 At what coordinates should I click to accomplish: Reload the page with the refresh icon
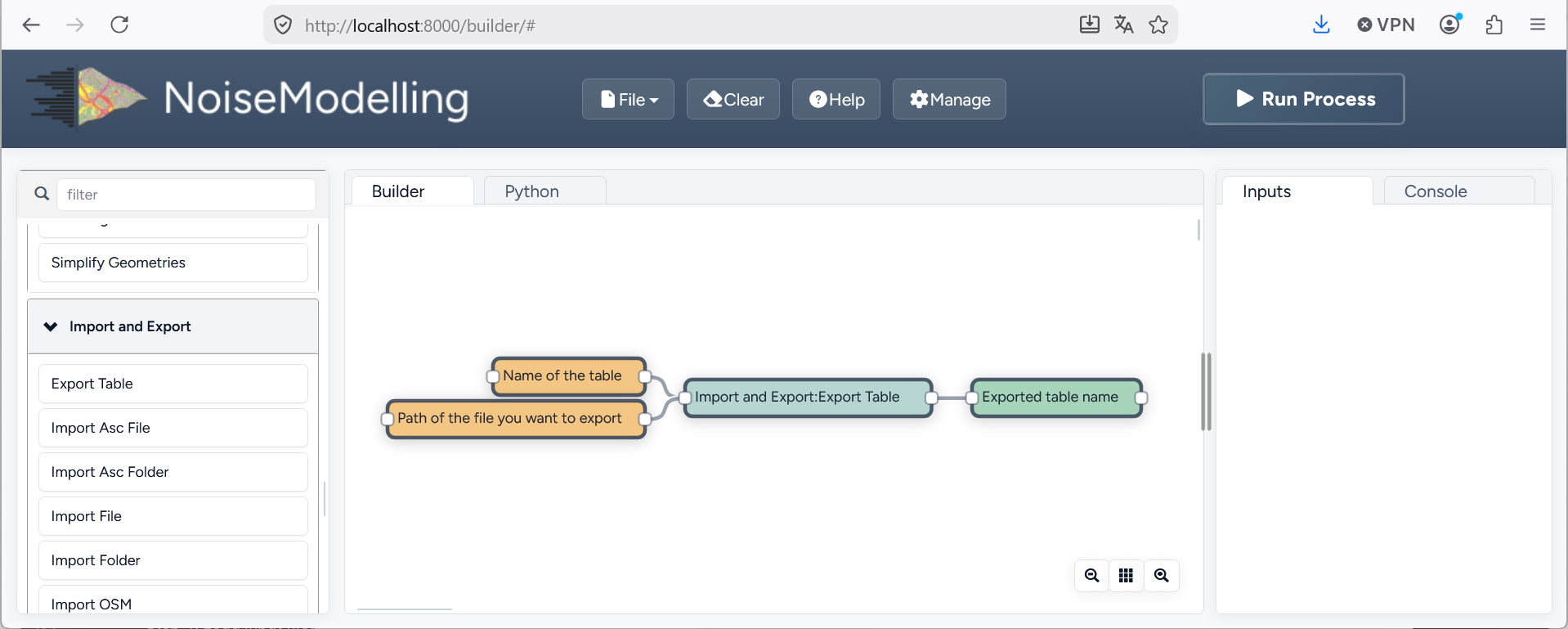(119, 25)
